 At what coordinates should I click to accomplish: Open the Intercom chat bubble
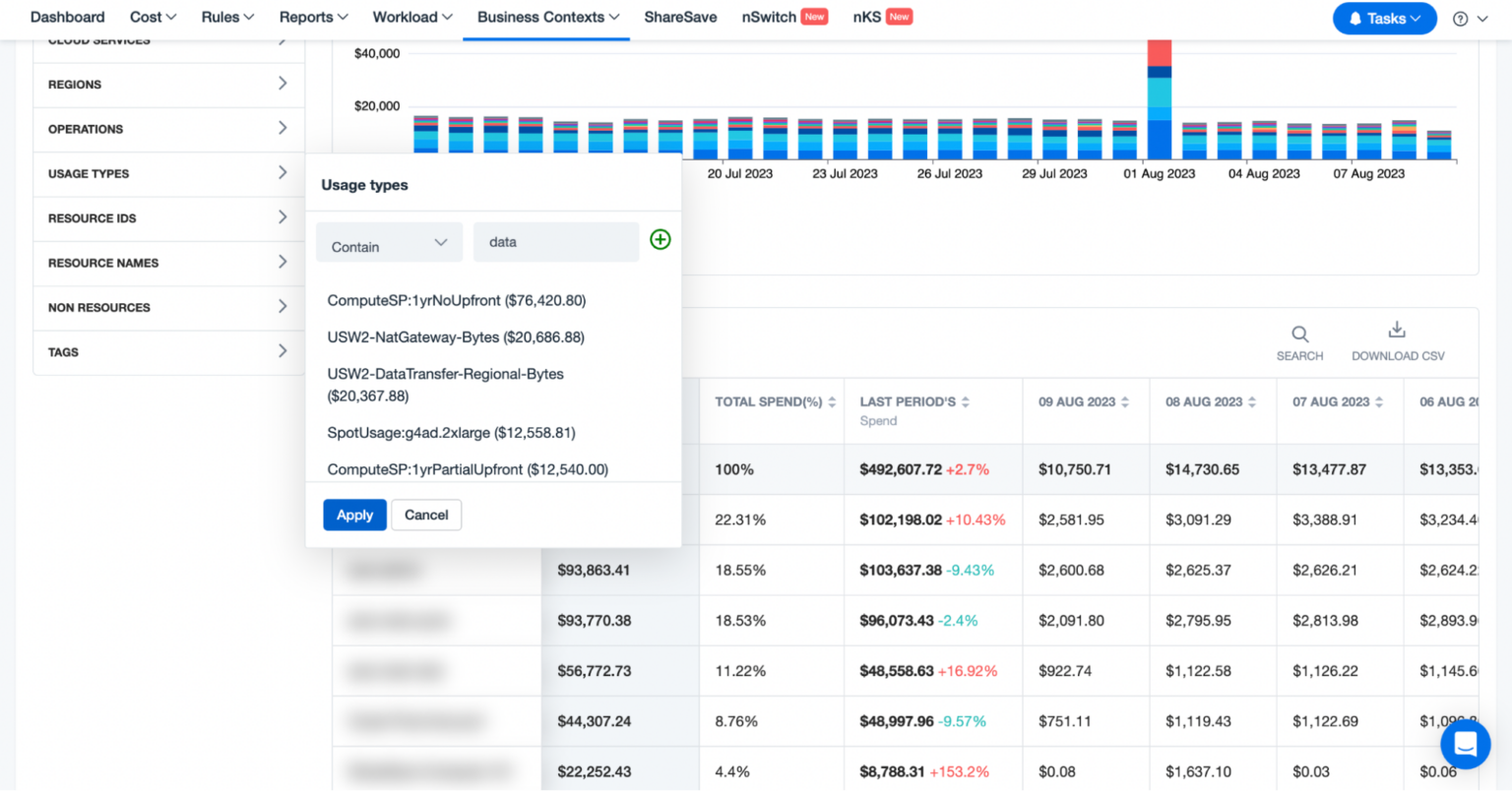tap(1466, 745)
